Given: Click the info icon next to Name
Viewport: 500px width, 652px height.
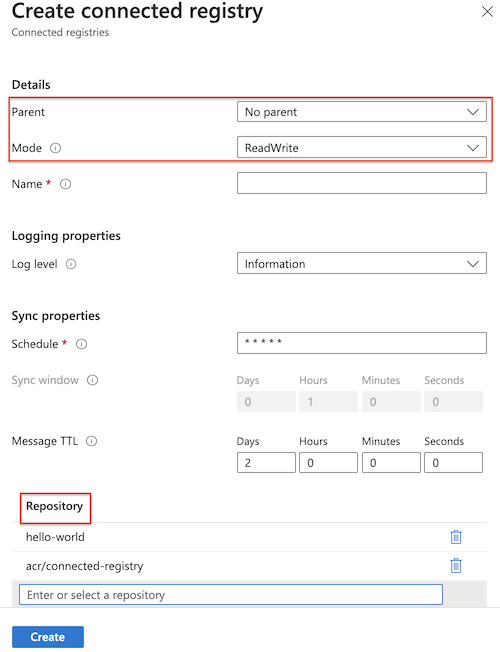Looking at the screenshot, I should 65,184.
